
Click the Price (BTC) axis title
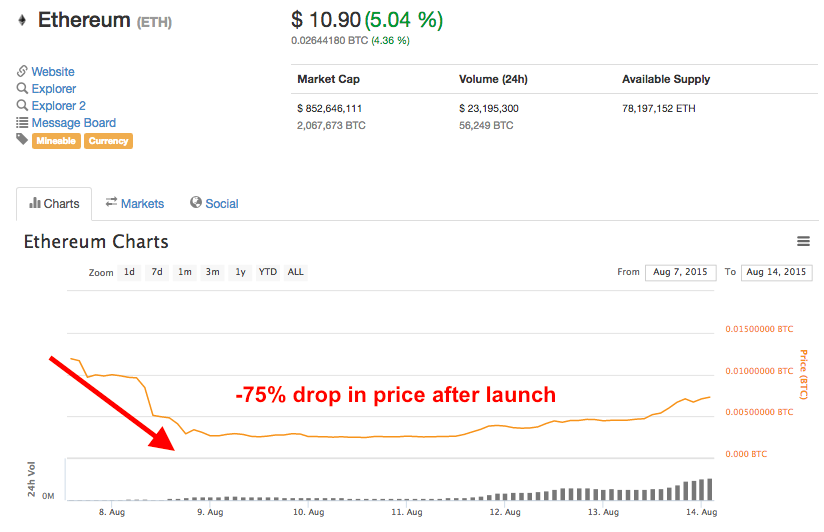coord(803,374)
